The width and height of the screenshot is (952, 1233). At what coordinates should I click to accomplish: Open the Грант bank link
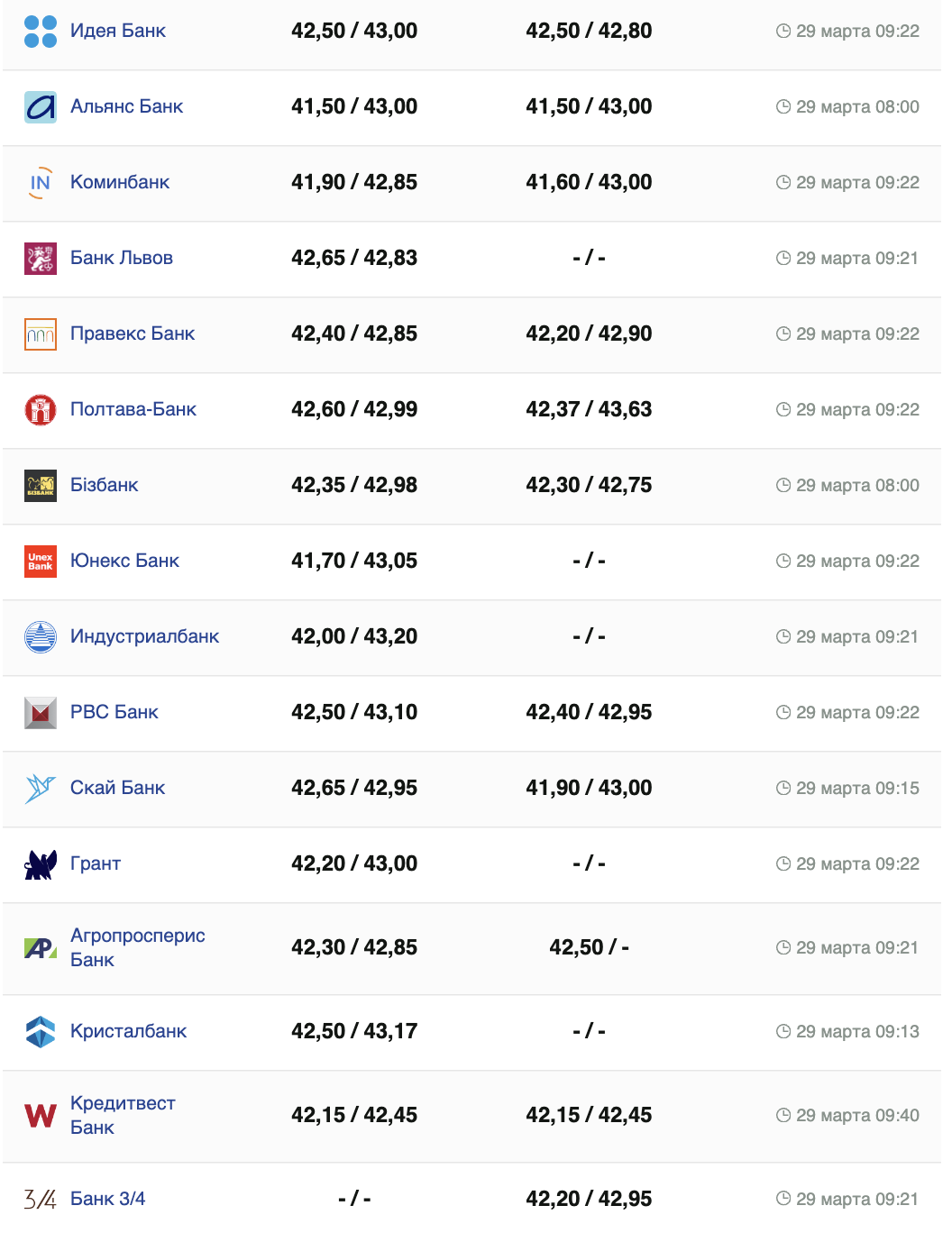coord(96,863)
